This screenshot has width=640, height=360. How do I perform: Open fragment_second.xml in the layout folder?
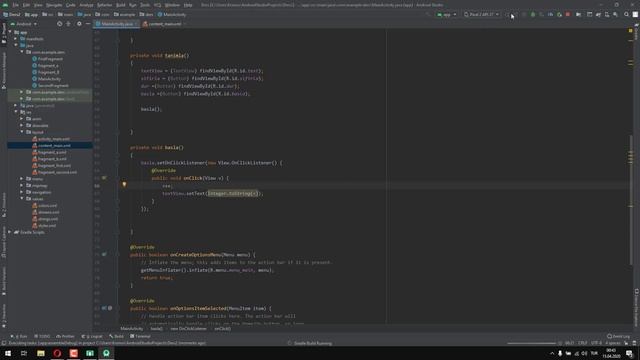pos(57,172)
